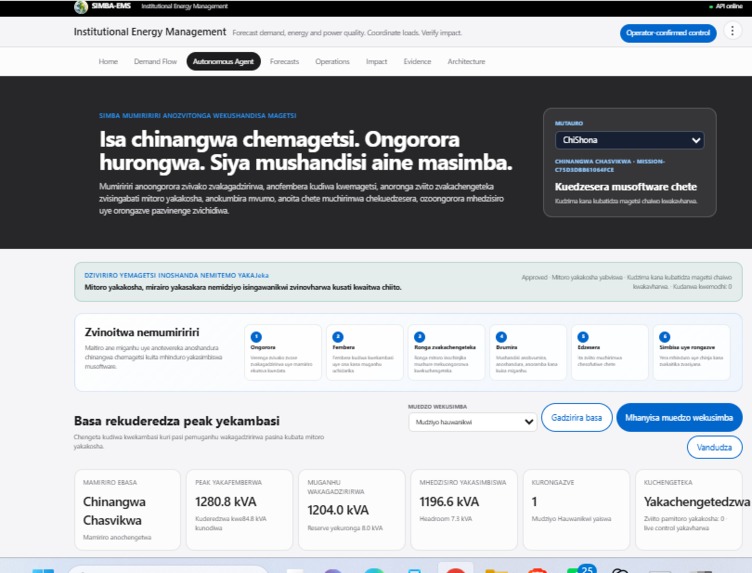Click Reserve yekuronga 8.0 kVA text
Screen dimensions: 752x573
(345, 528)
